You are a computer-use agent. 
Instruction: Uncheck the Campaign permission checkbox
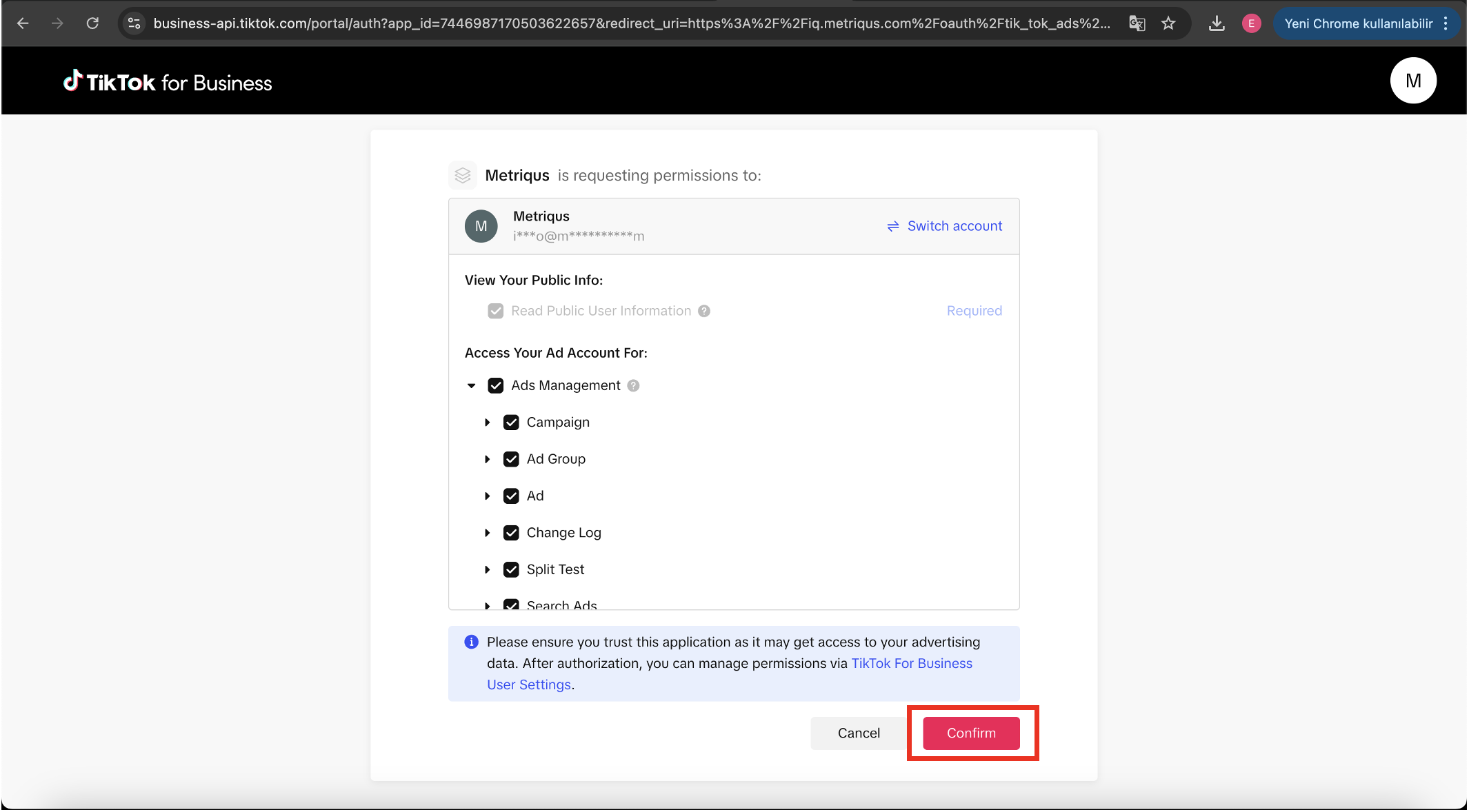tap(511, 422)
